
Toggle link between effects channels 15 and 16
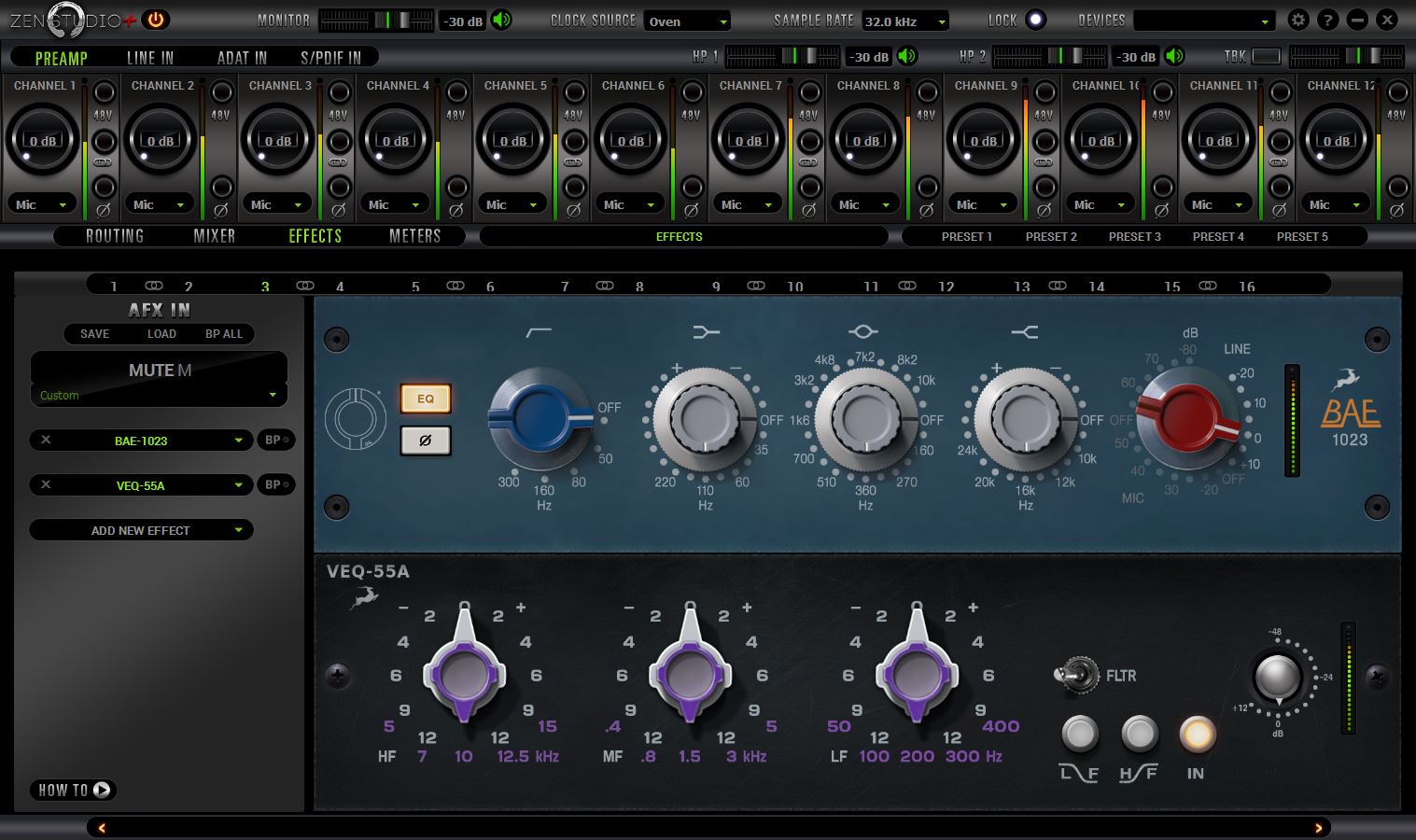point(1208,286)
